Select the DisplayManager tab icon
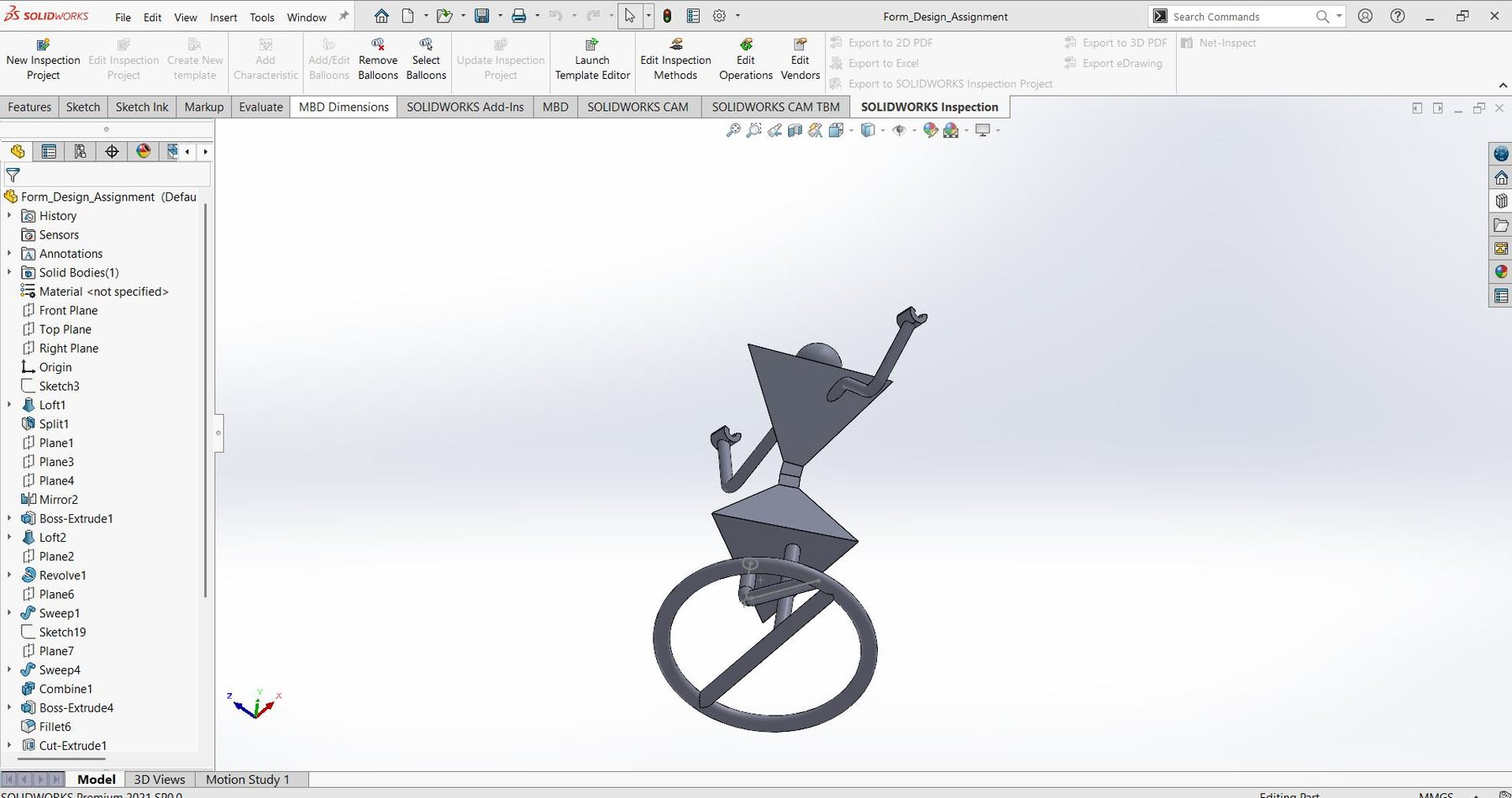 (x=144, y=151)
